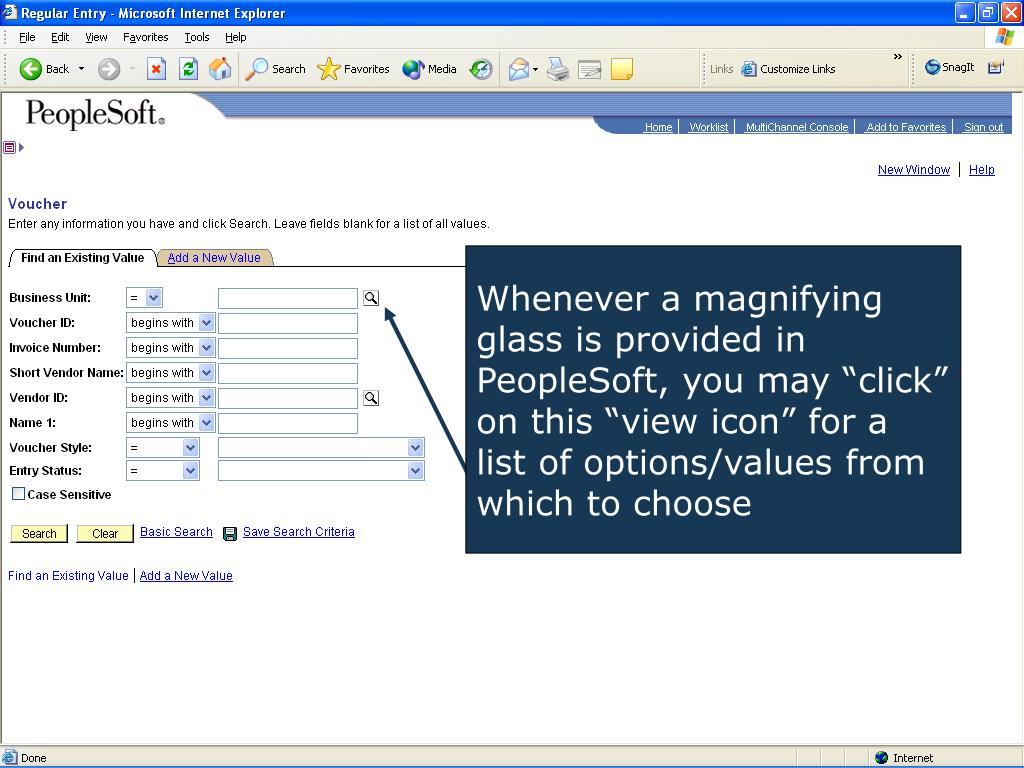1024x768 pixels.
Task: Open the Help menu
Action: point(236,37)
